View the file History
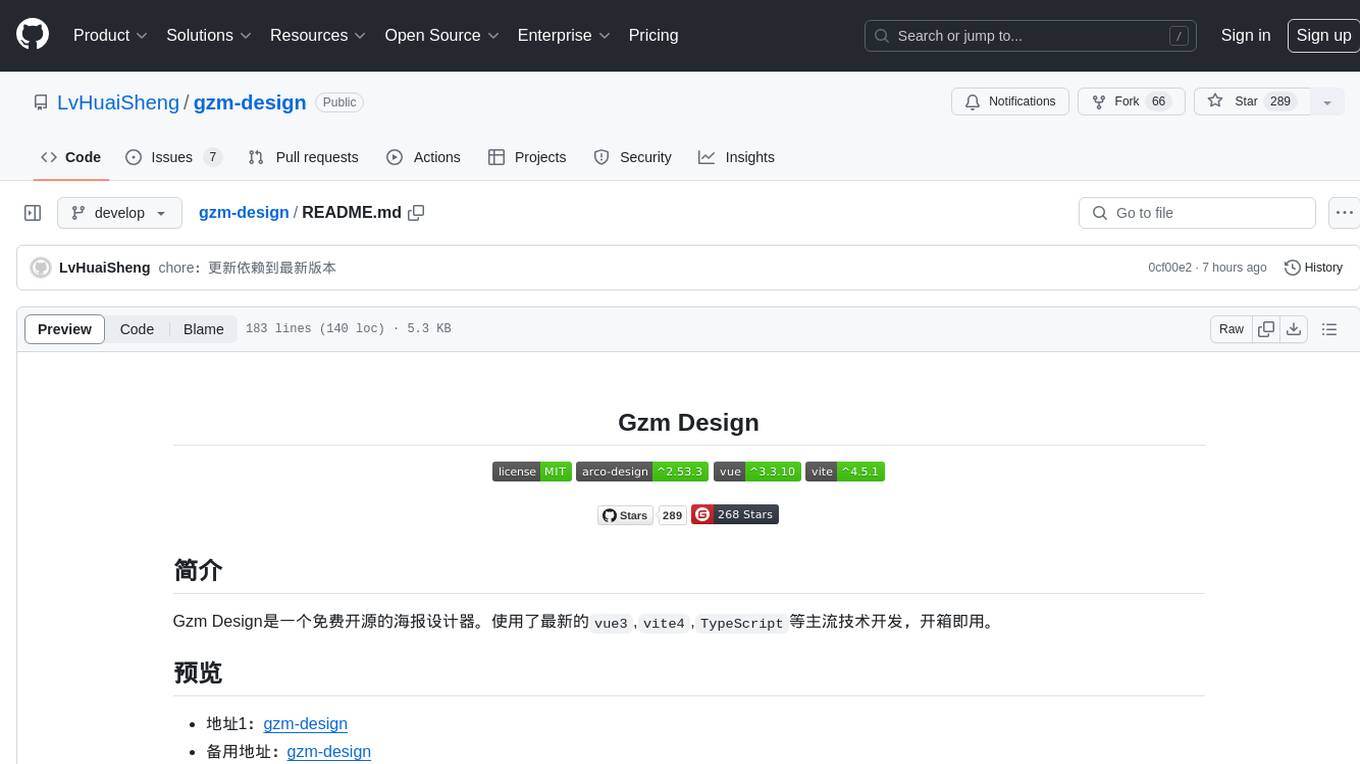 (x=1313, y=268)
